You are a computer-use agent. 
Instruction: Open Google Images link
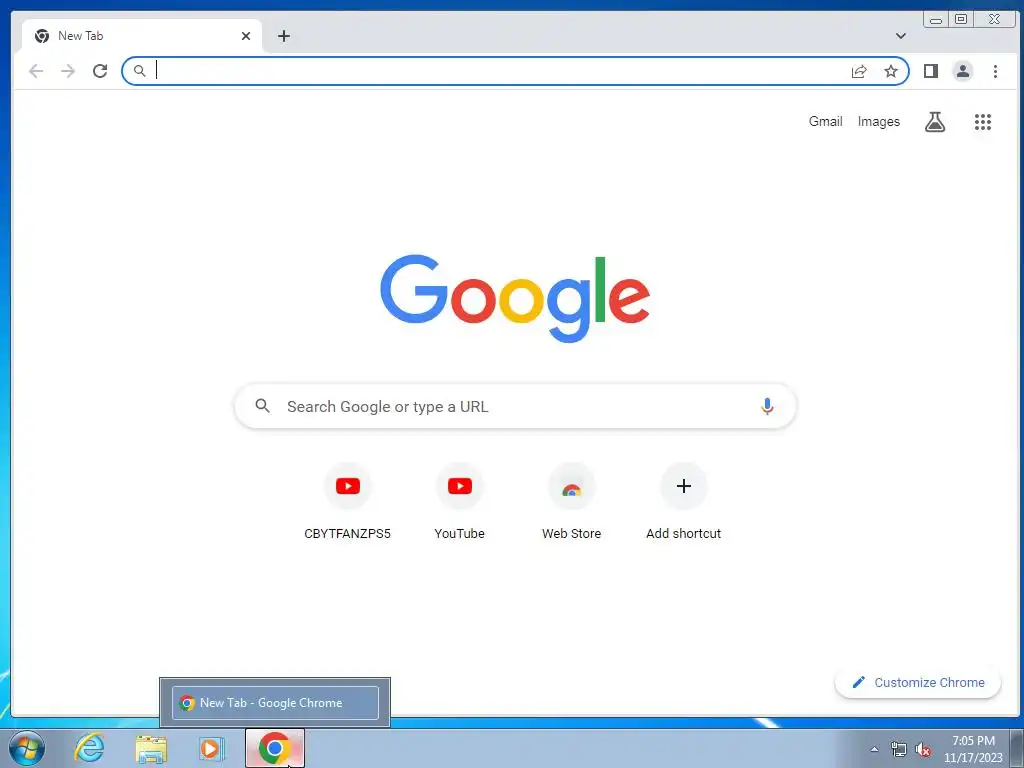(x=878, y=121)
